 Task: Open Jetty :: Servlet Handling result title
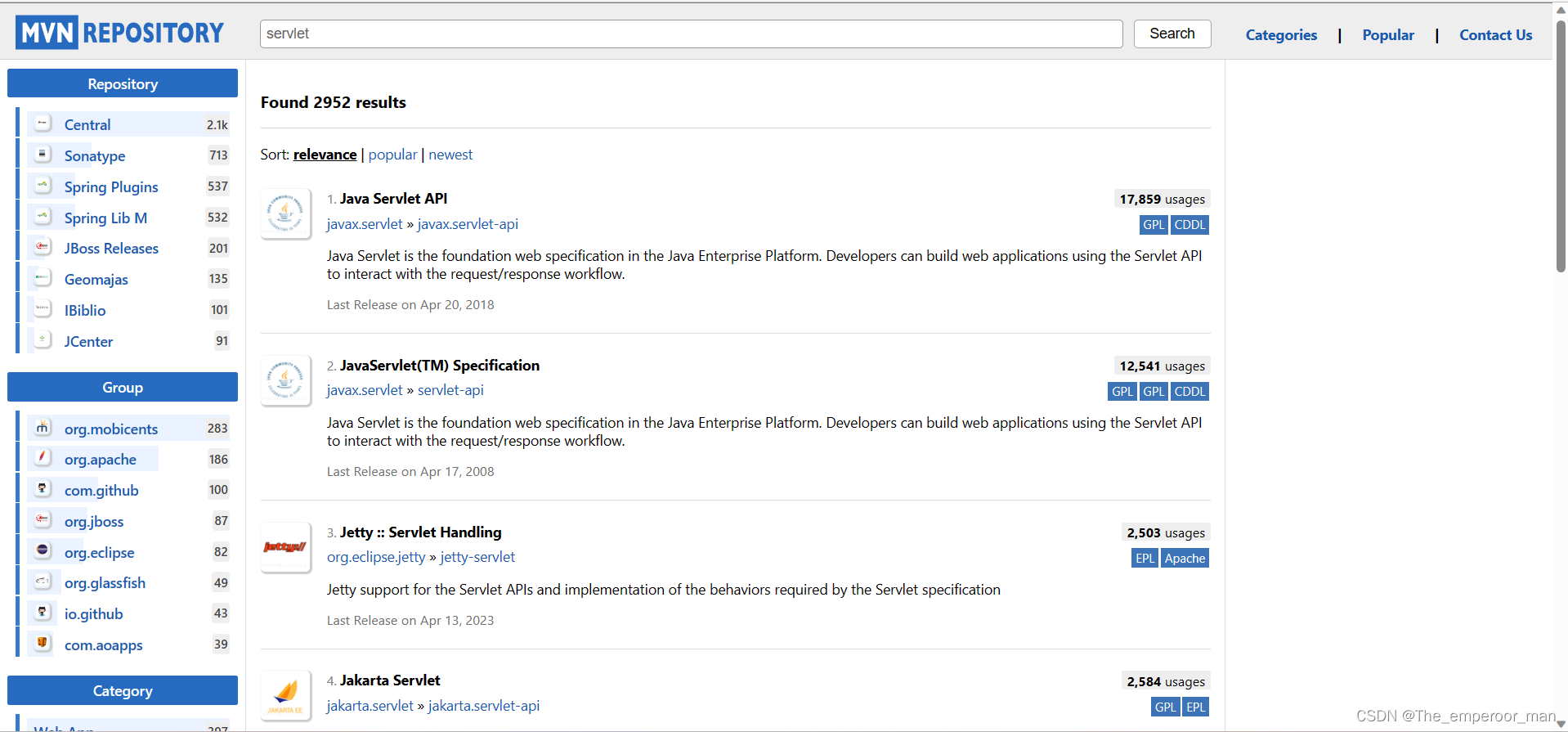pyautogui.click(x=420, y=532)
